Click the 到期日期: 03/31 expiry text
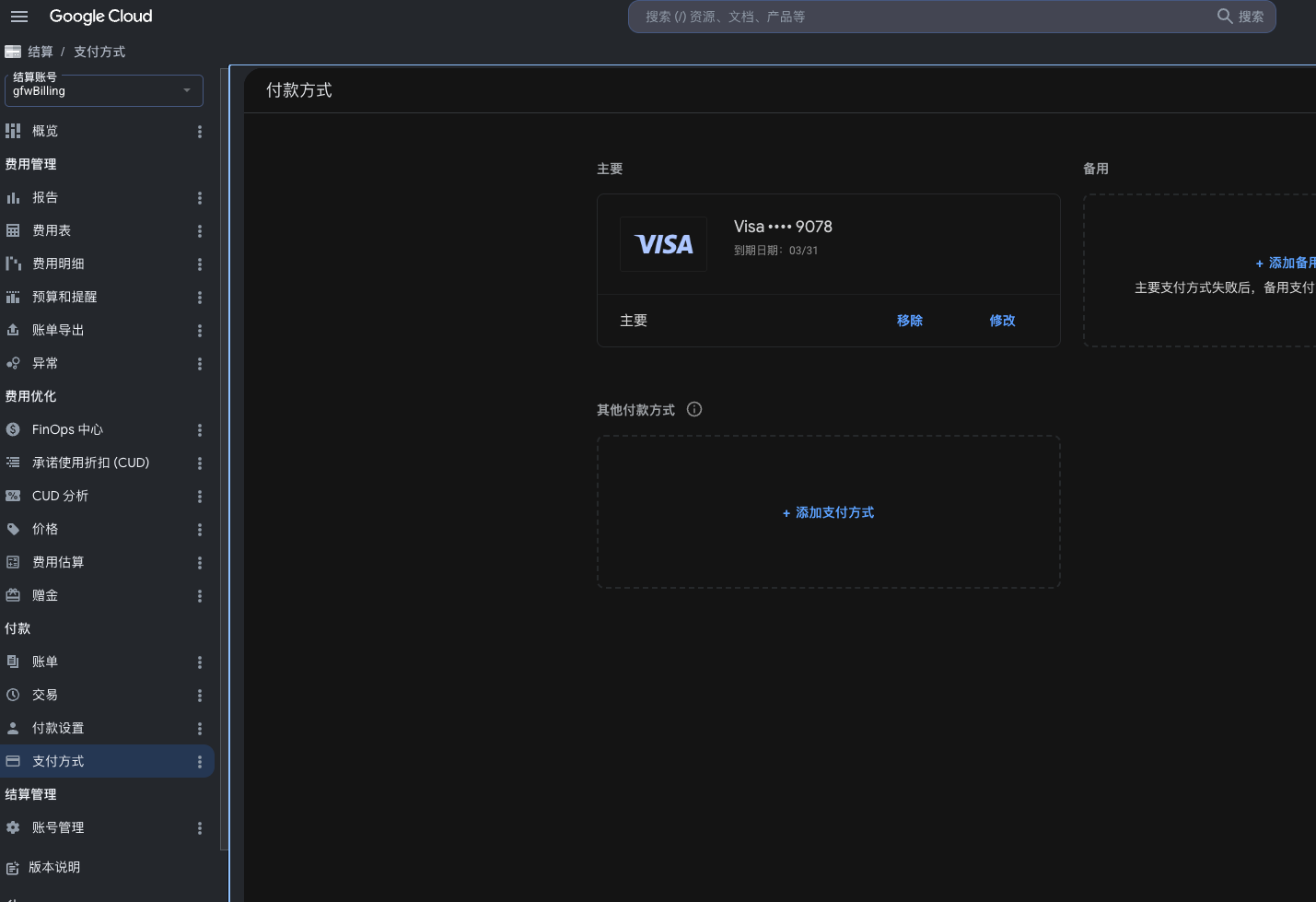The width and height of the screenshot is (1316, 902). tap(775, 251)
